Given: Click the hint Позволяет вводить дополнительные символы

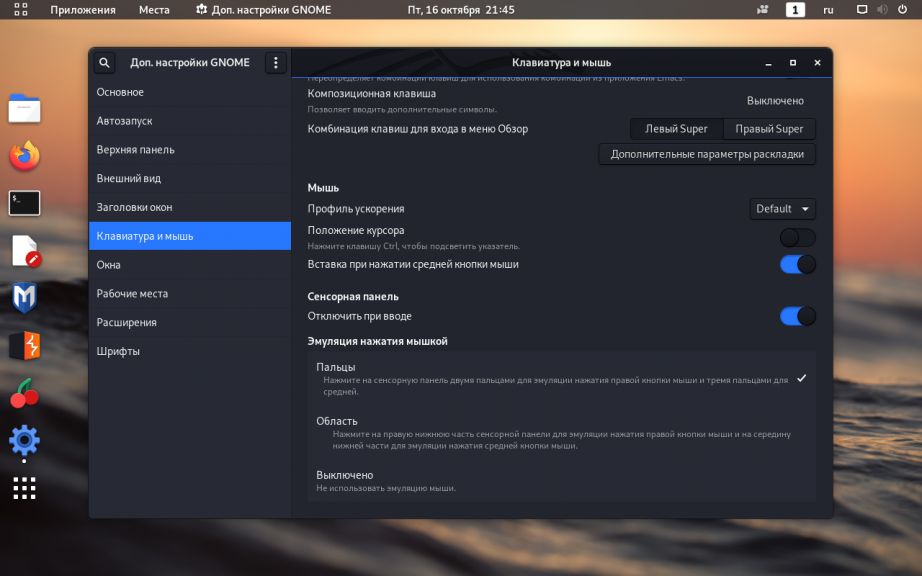Looking at the screenshot, I should pos(402,109).
